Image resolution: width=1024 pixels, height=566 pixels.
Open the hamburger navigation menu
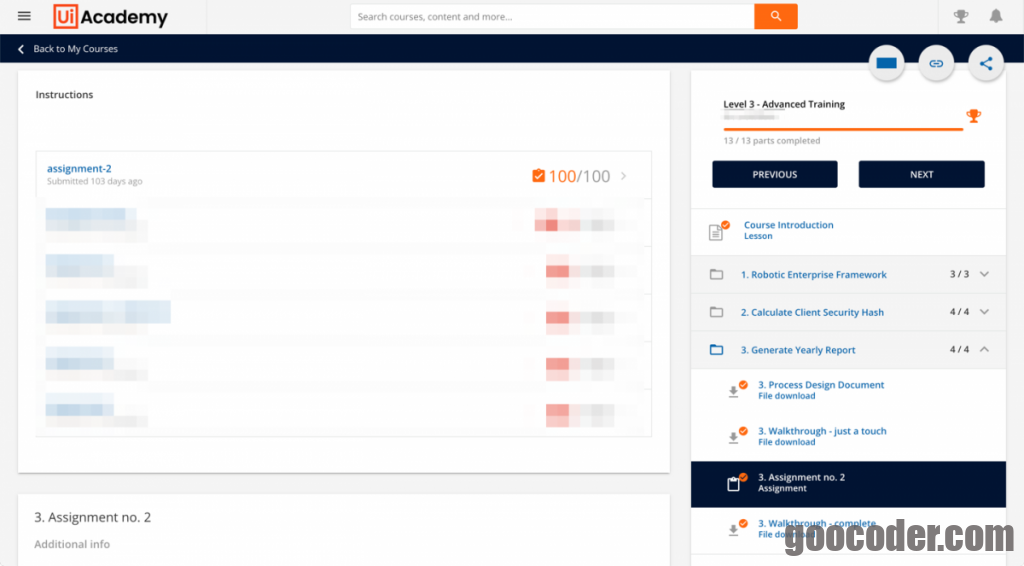24,17
